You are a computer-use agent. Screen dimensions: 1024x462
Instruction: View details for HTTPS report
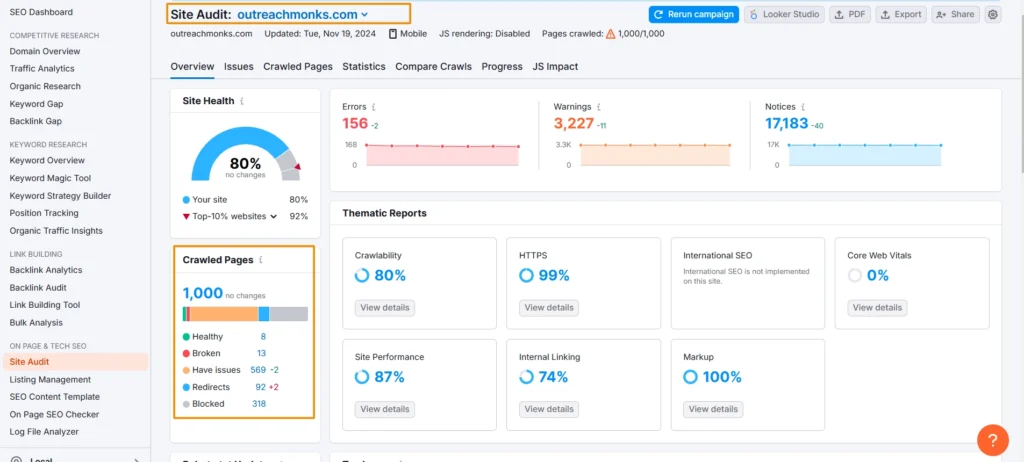coord(549,308)
